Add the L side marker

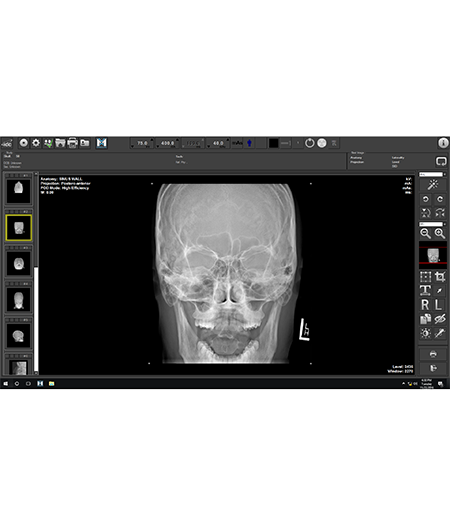tap(439, 305)
